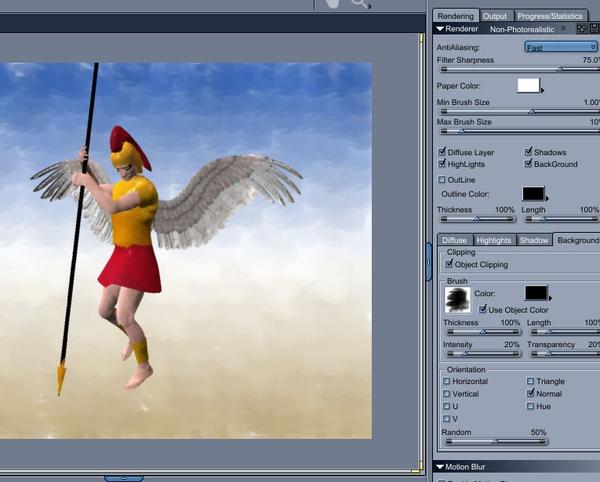The width and height of the screenshot is (600, 482).
Task: Click the Min Brush Size 1.00 value
Action: (592, 102)
